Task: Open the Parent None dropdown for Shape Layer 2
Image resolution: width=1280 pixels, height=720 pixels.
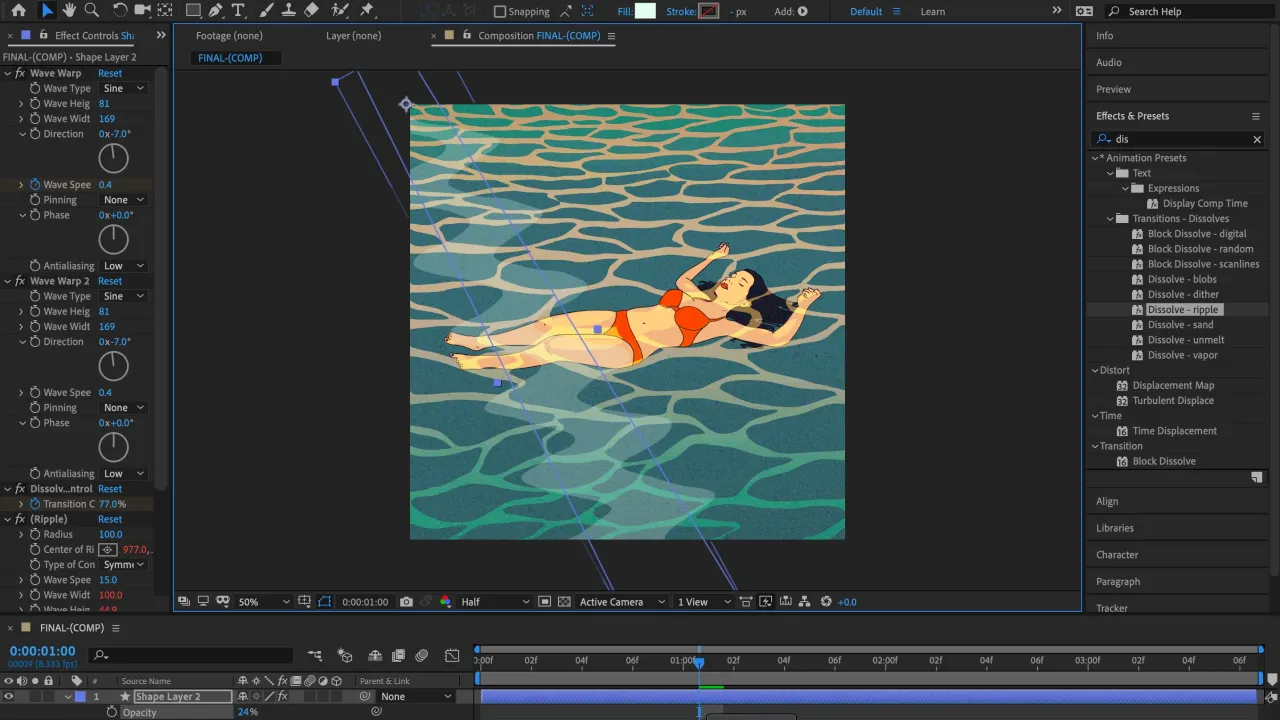Action: (416, 697)
